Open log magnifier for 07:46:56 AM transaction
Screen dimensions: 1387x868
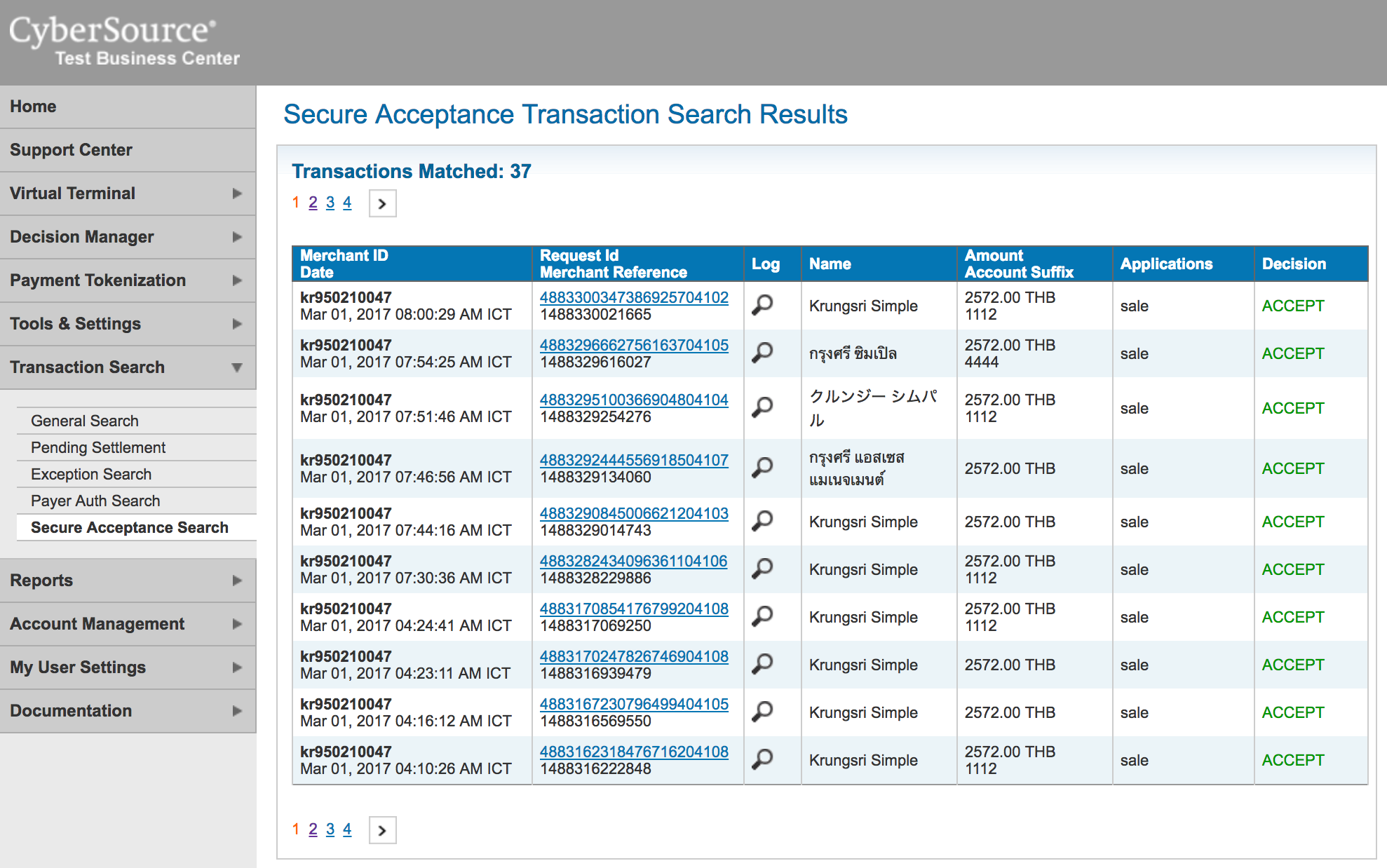tap(762, 468)
